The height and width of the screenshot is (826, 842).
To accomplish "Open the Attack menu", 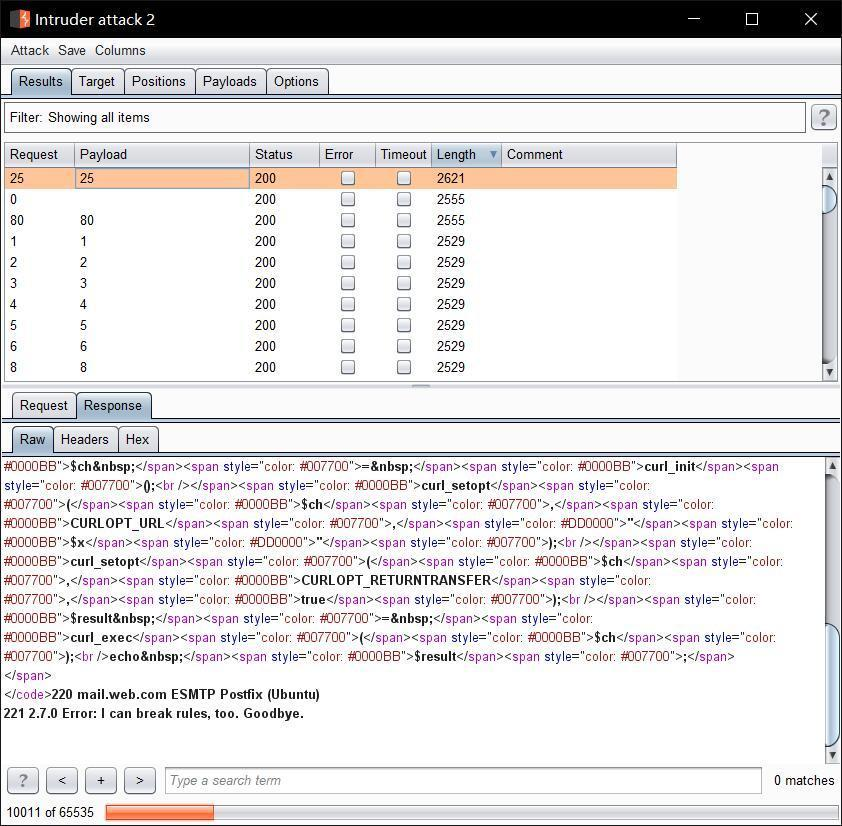I will click(29, 50).
